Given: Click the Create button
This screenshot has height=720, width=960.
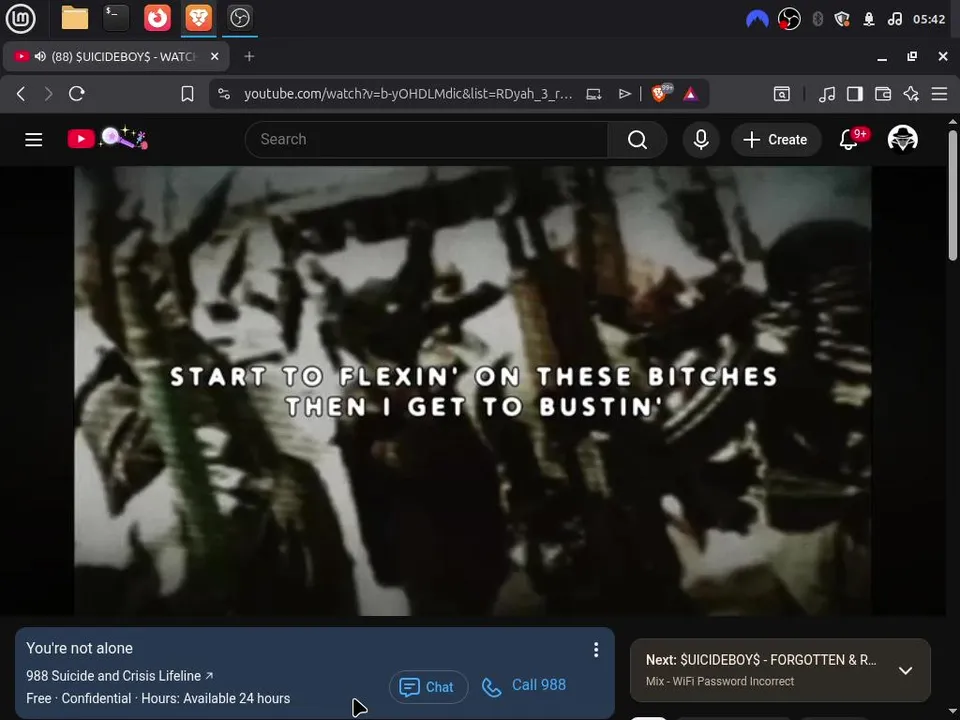Looking at the screenshot, I should pyautogui.click(x=776, y=140).
